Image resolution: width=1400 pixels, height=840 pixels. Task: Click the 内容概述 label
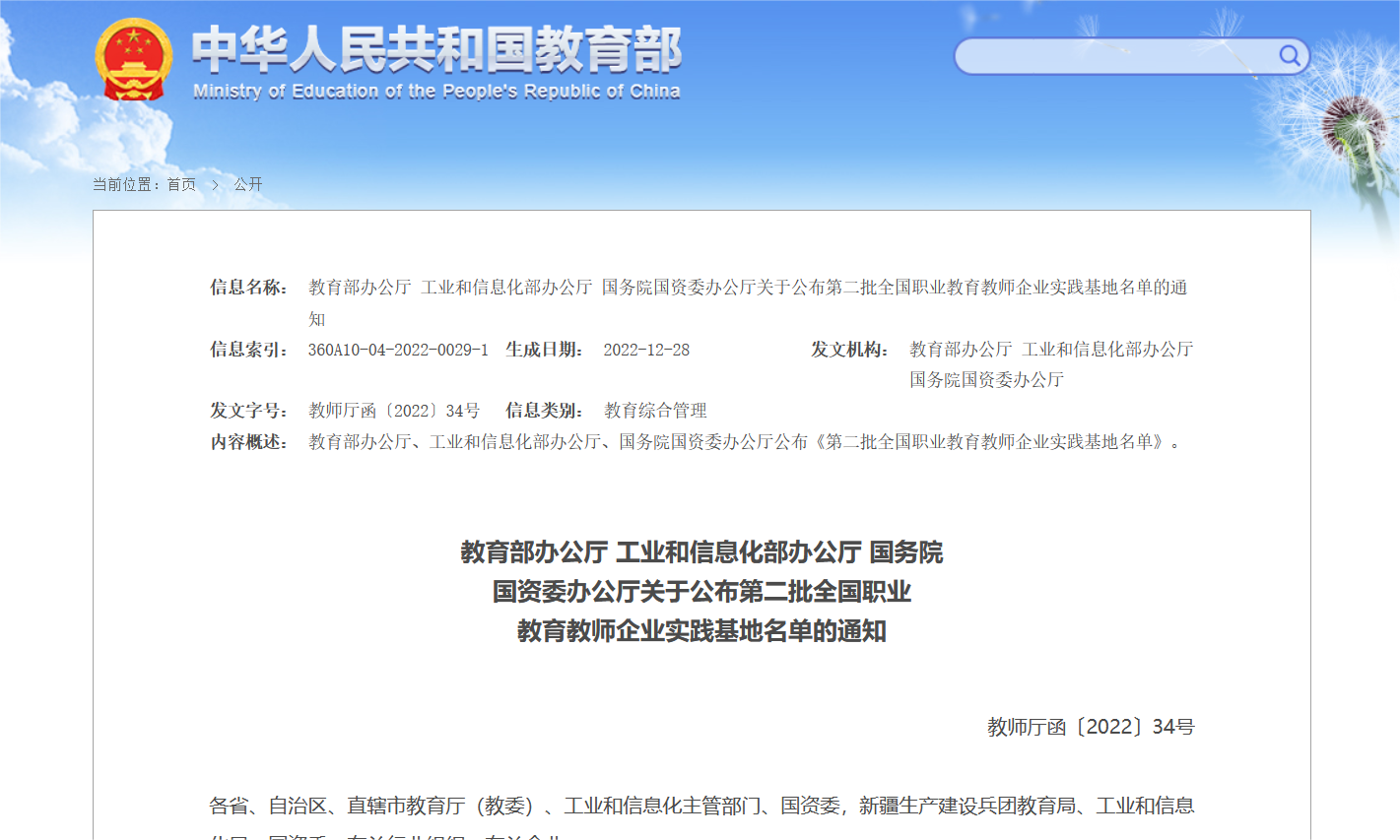tap(248, 442)
